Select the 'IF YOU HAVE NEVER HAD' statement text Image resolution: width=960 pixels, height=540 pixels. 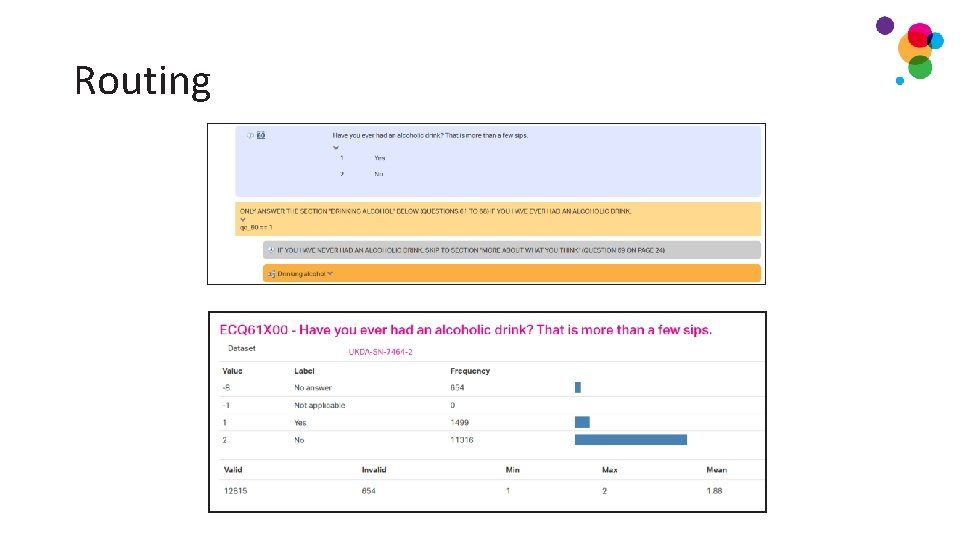point(471,250)
